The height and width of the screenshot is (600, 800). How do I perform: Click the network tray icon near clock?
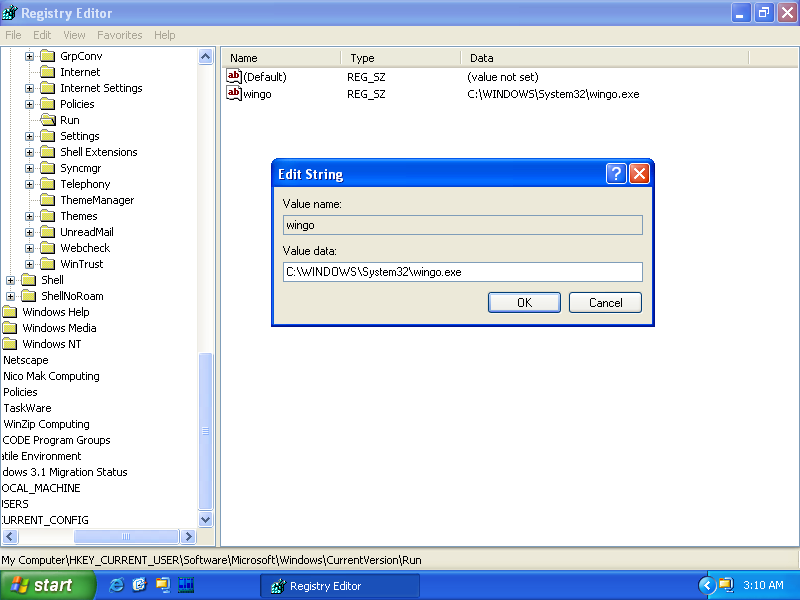point(726,585)
